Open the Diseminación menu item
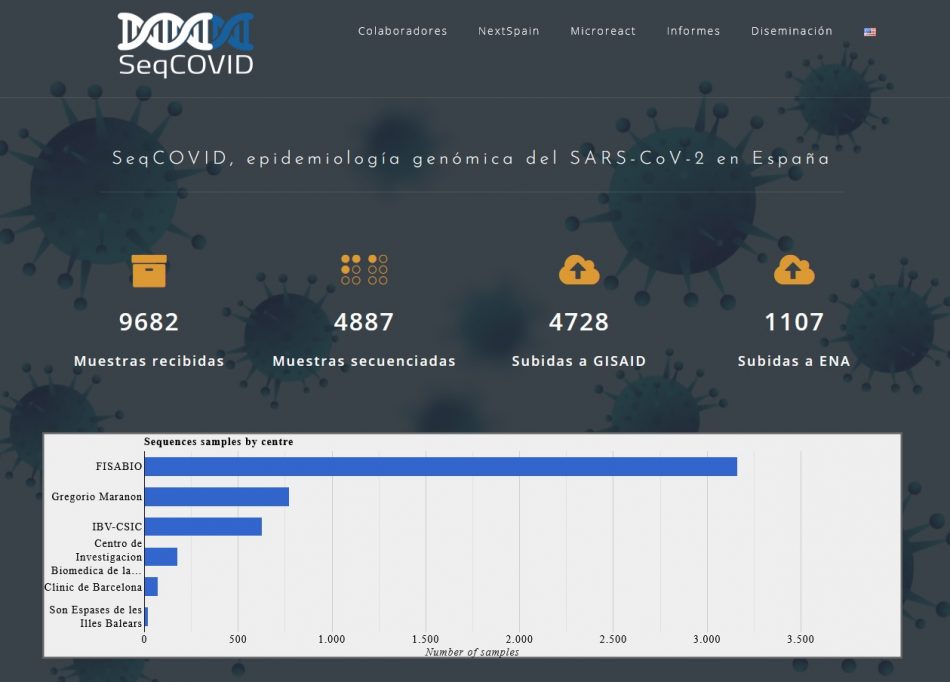Screen dimensions: 950x682 (791, 31)
